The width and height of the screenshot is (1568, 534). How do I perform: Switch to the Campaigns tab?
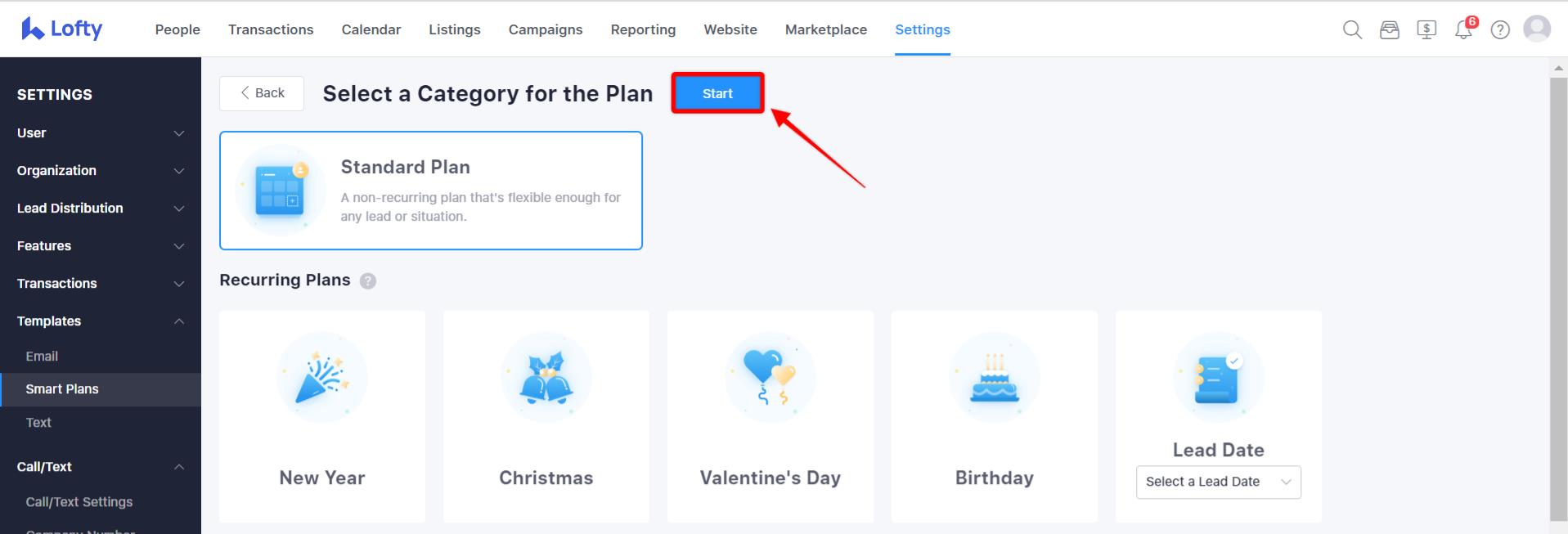pyautogui.click(x=545, y=29)
